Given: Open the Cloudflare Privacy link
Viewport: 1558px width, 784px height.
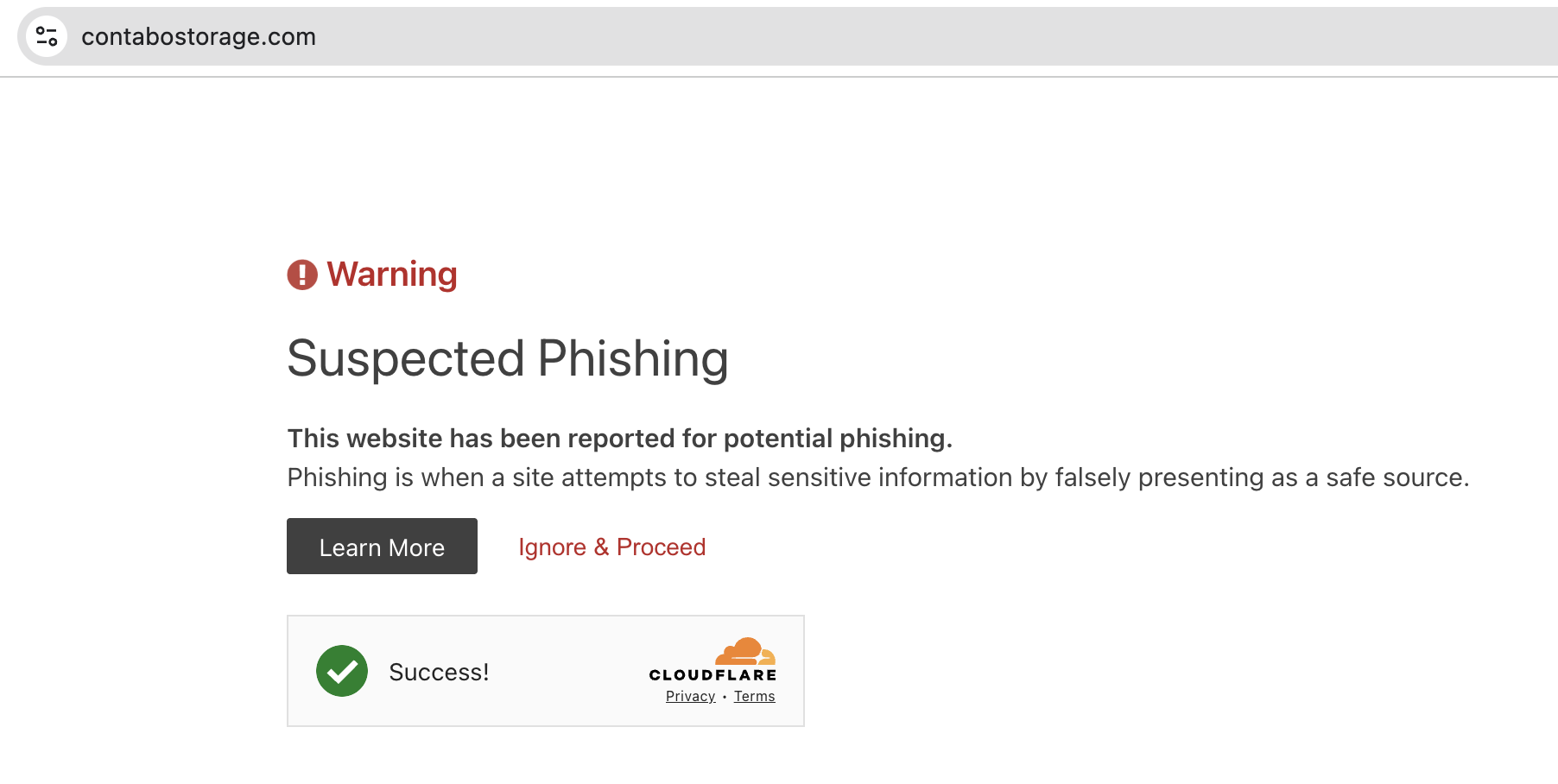Looking at the screenshot, I should (690, 697).
